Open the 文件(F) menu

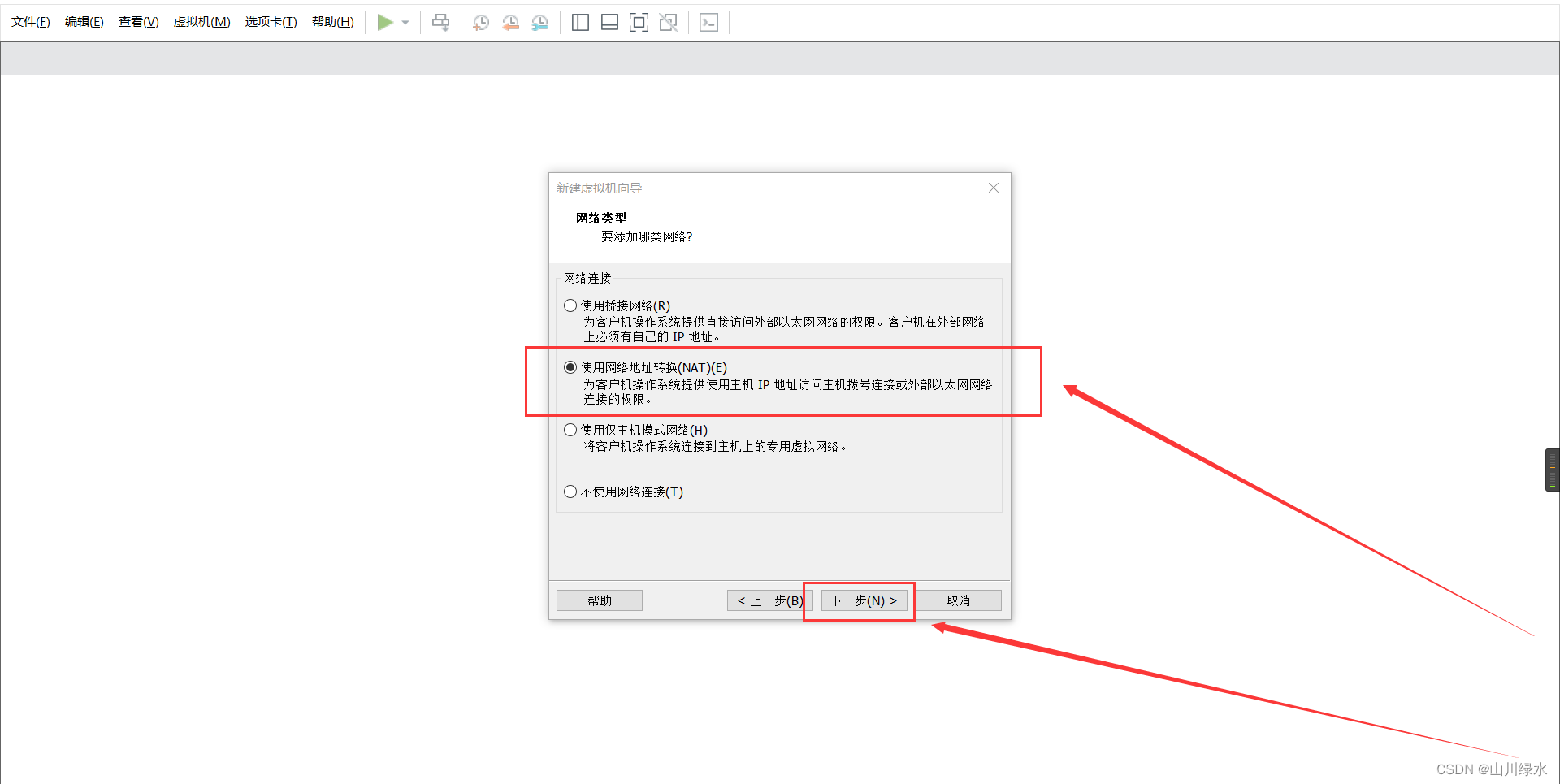pos(29,22)
